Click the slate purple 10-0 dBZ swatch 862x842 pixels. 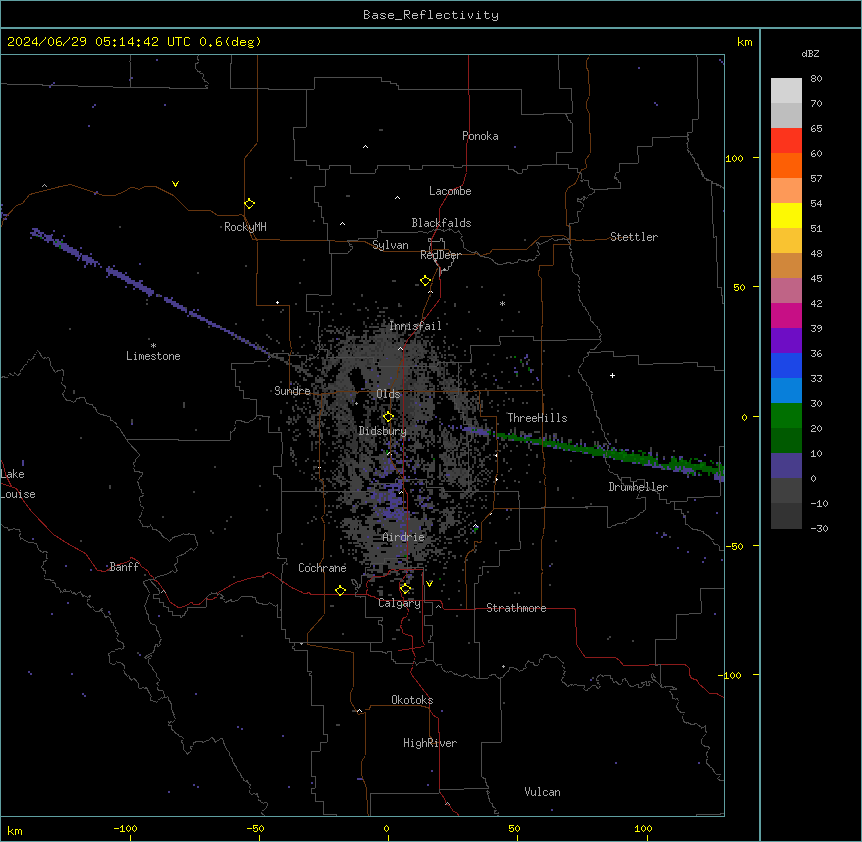pyautogui.click(x=786, y=466)
